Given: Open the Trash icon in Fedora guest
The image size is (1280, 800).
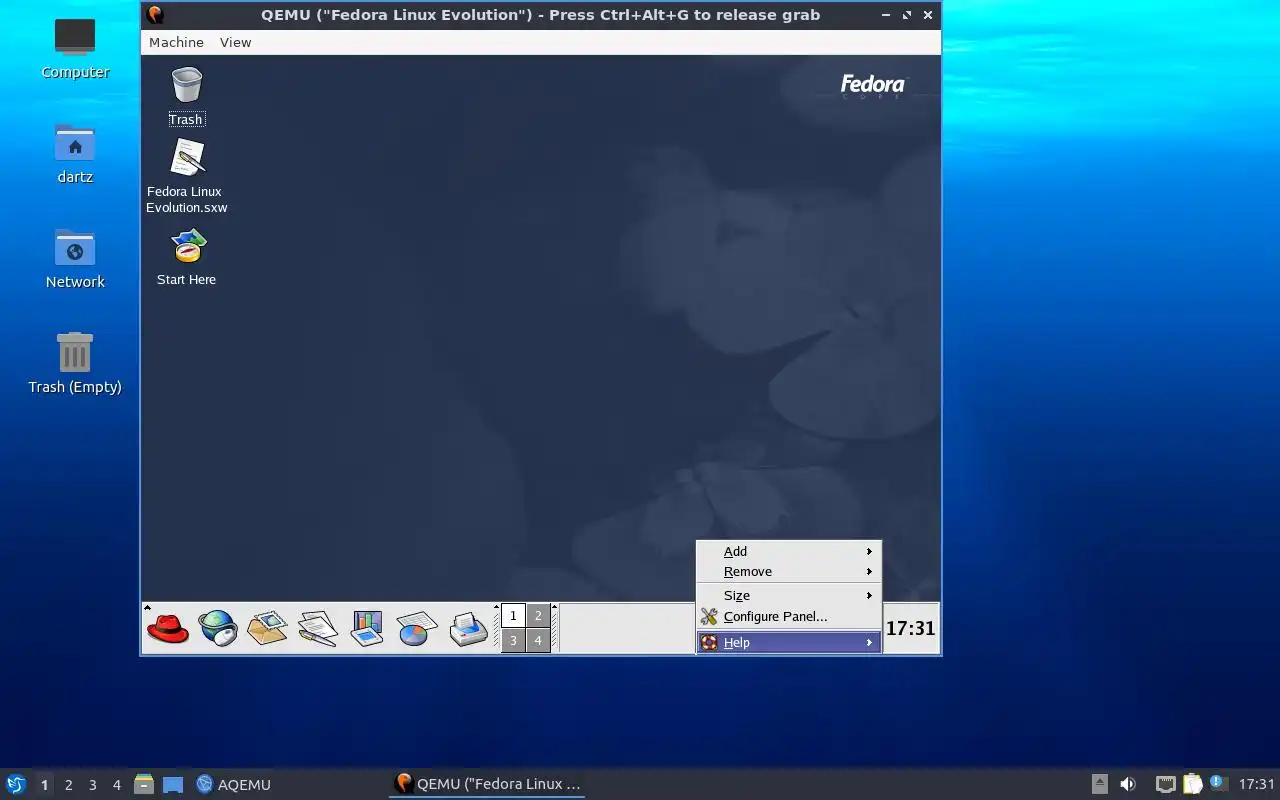Looking at the screenshot, I should pos(187,96).
